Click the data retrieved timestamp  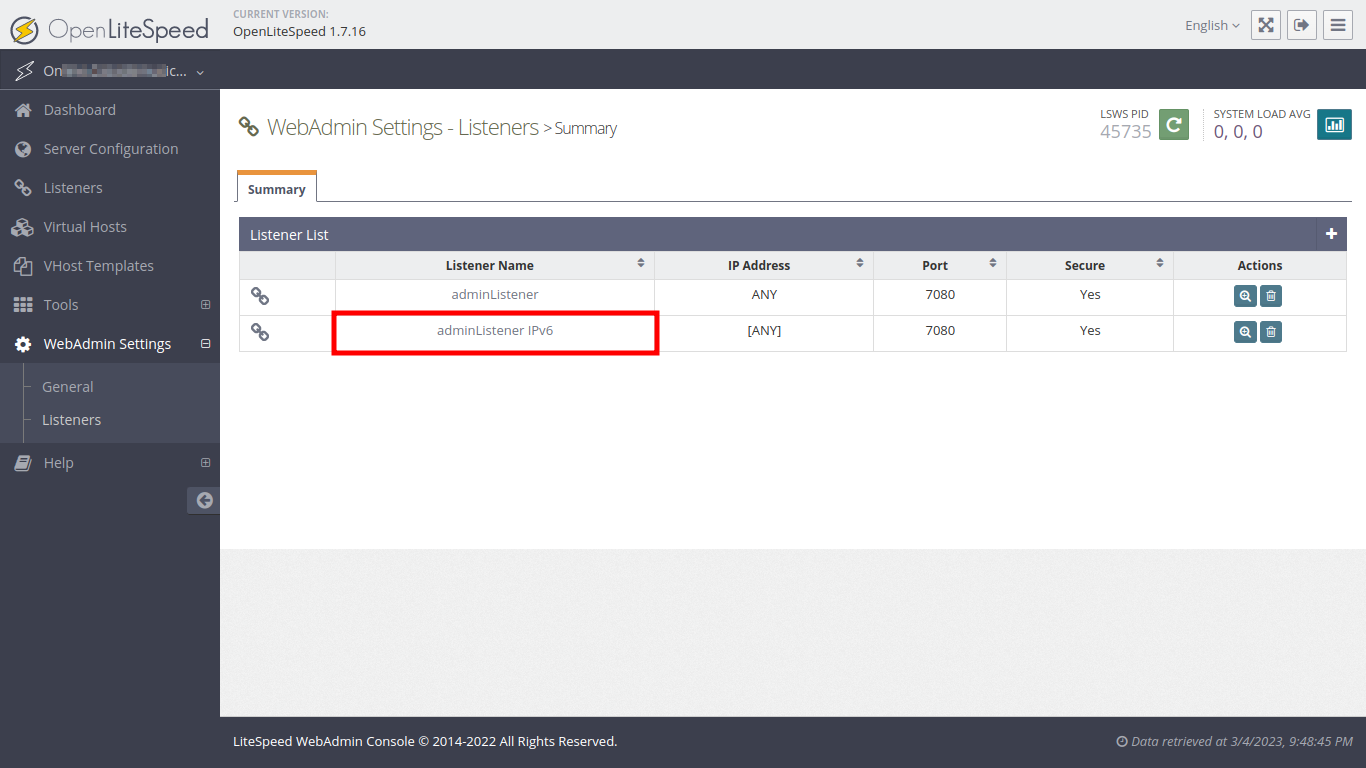click(x=1234, y=742)
